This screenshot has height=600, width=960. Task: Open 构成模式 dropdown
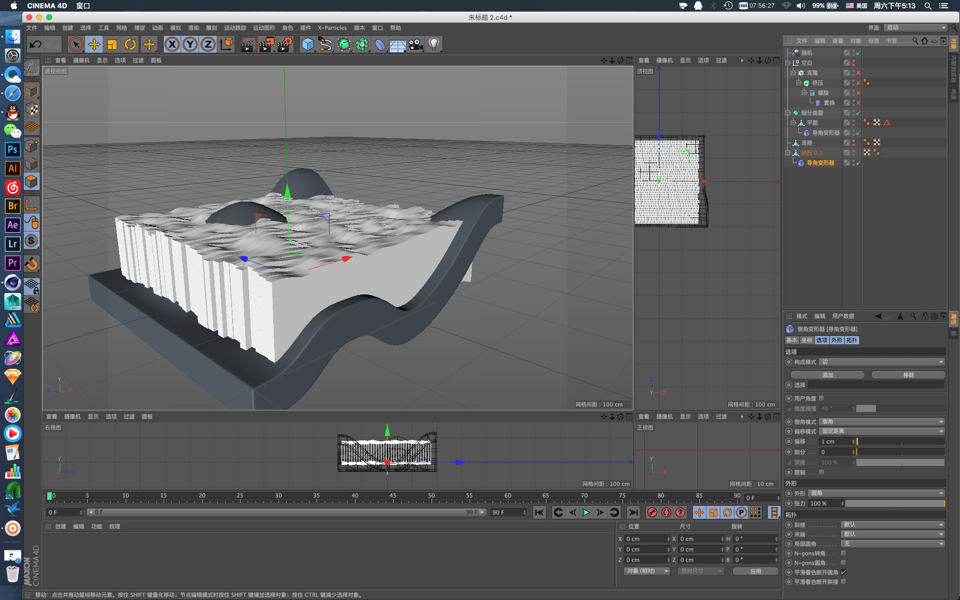pyautogui.click(x=882, y=362)
